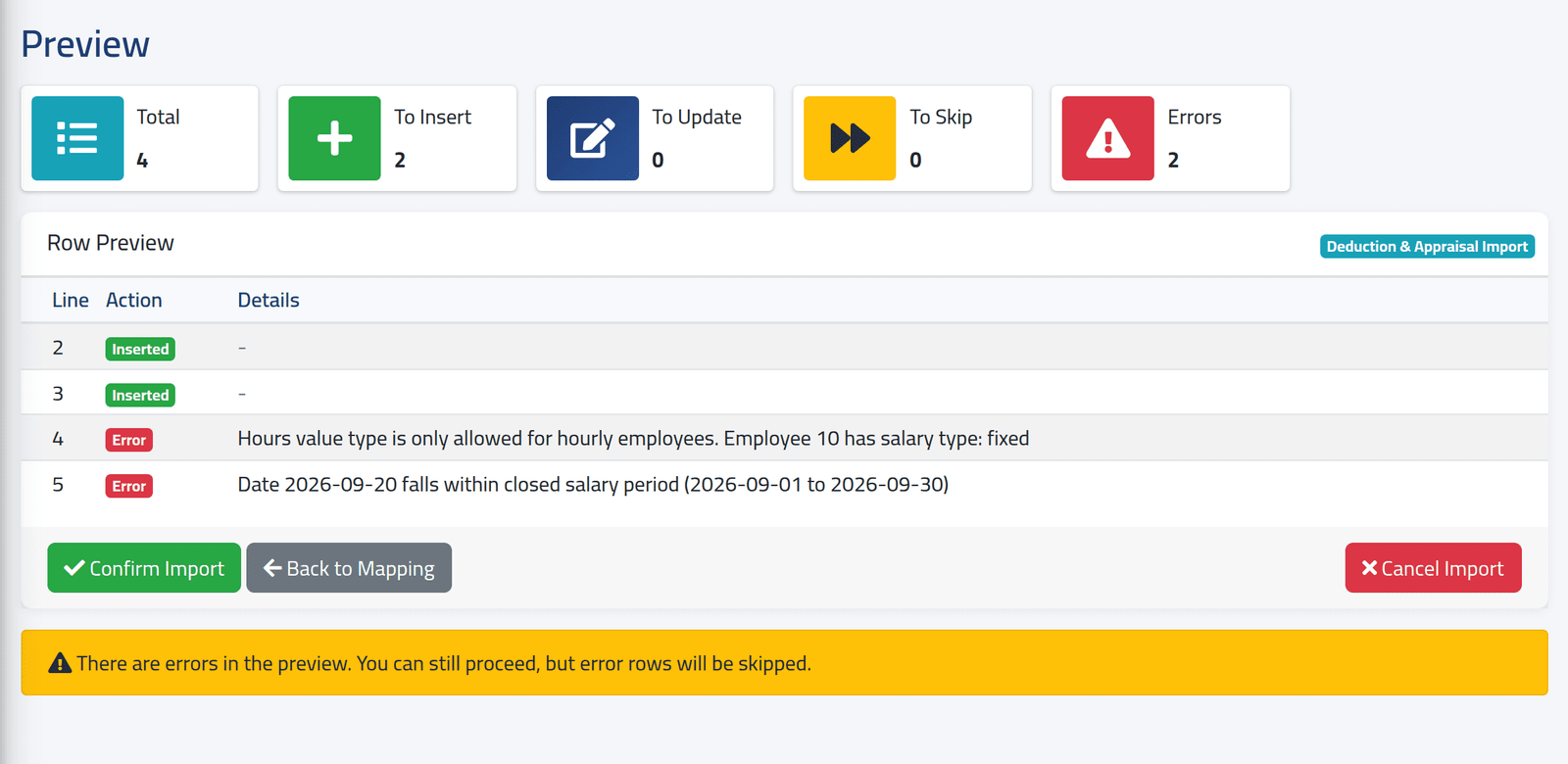Click the blue edit icon for To Update
Viewport: 1568px width, 764px height.
[593, 138]
